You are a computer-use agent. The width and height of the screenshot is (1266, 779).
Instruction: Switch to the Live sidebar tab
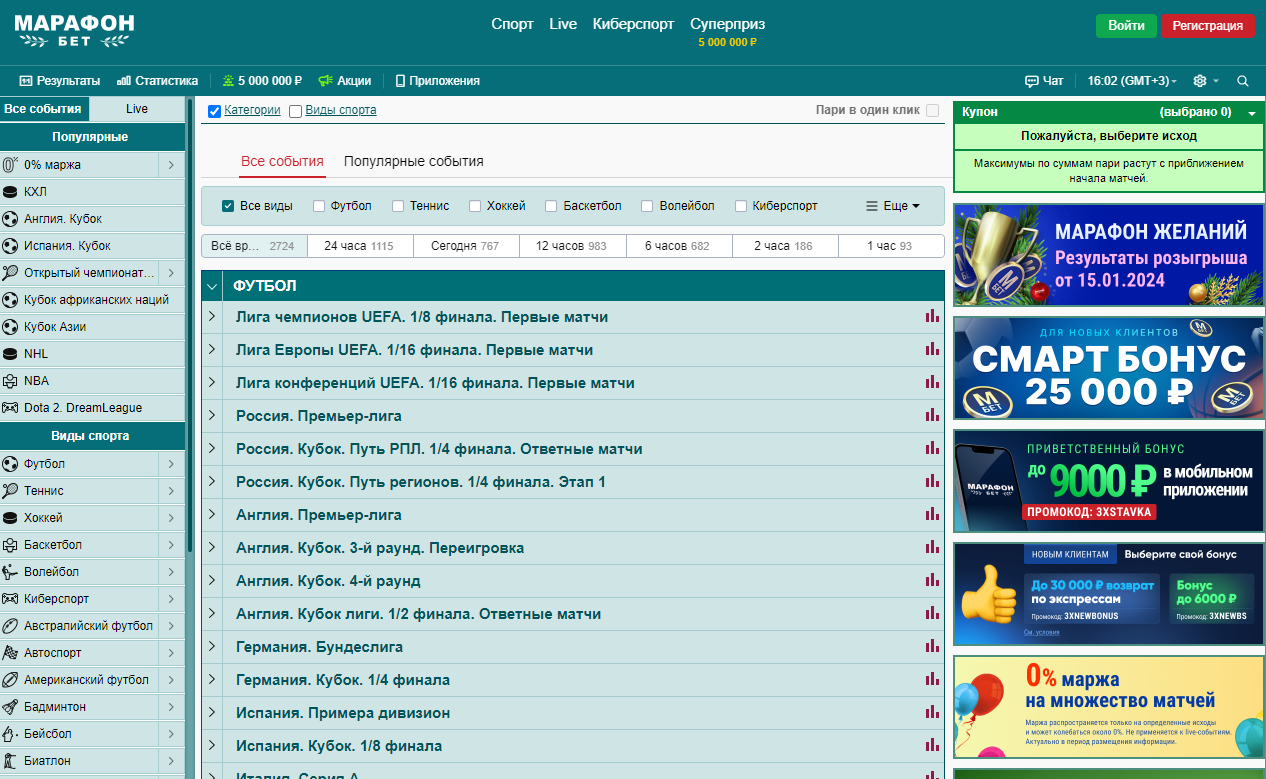click(x=137, y=109)
